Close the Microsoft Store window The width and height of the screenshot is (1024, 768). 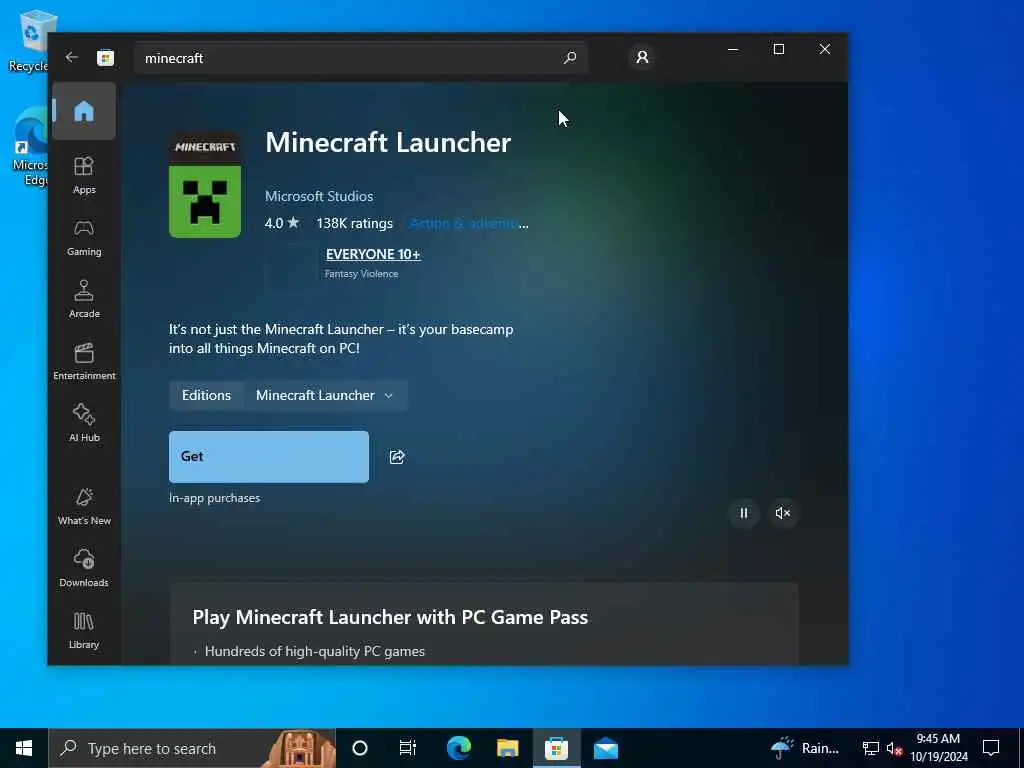pos(825,50)
